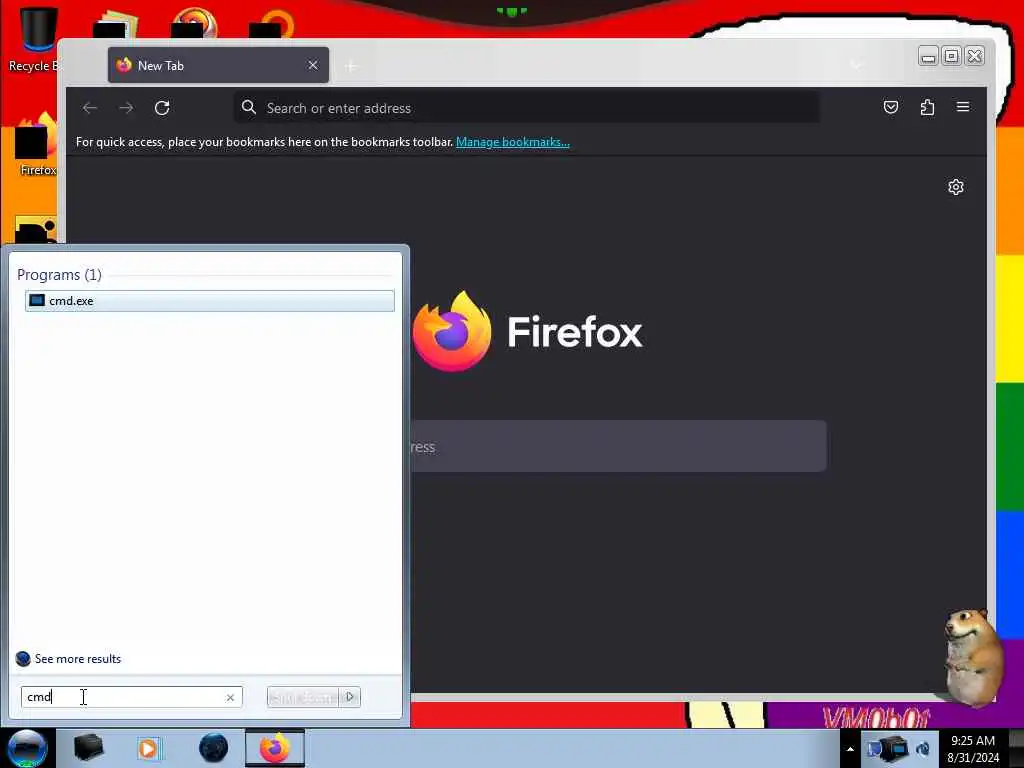Launch the media player taskbar icon
Image resolution: width=1024 pixels, height=768 pixels.
[x=148, y=748]
